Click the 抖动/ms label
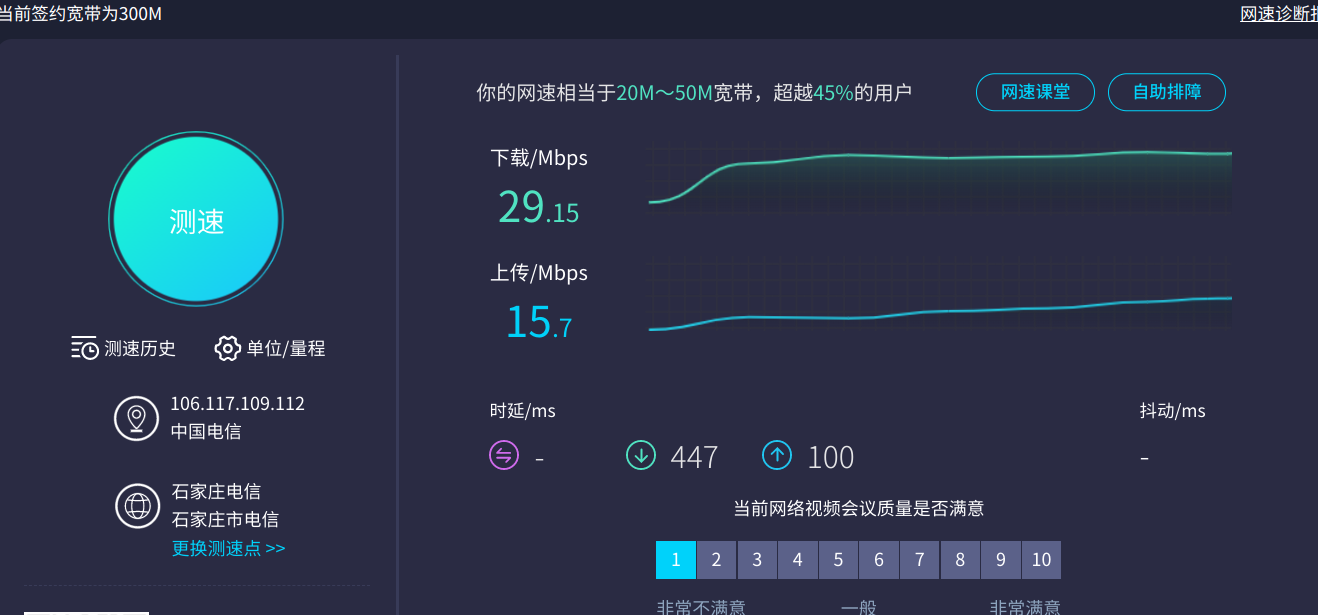The height and width of the screenshot is (615, 1318). click(x=1173, y=411)
